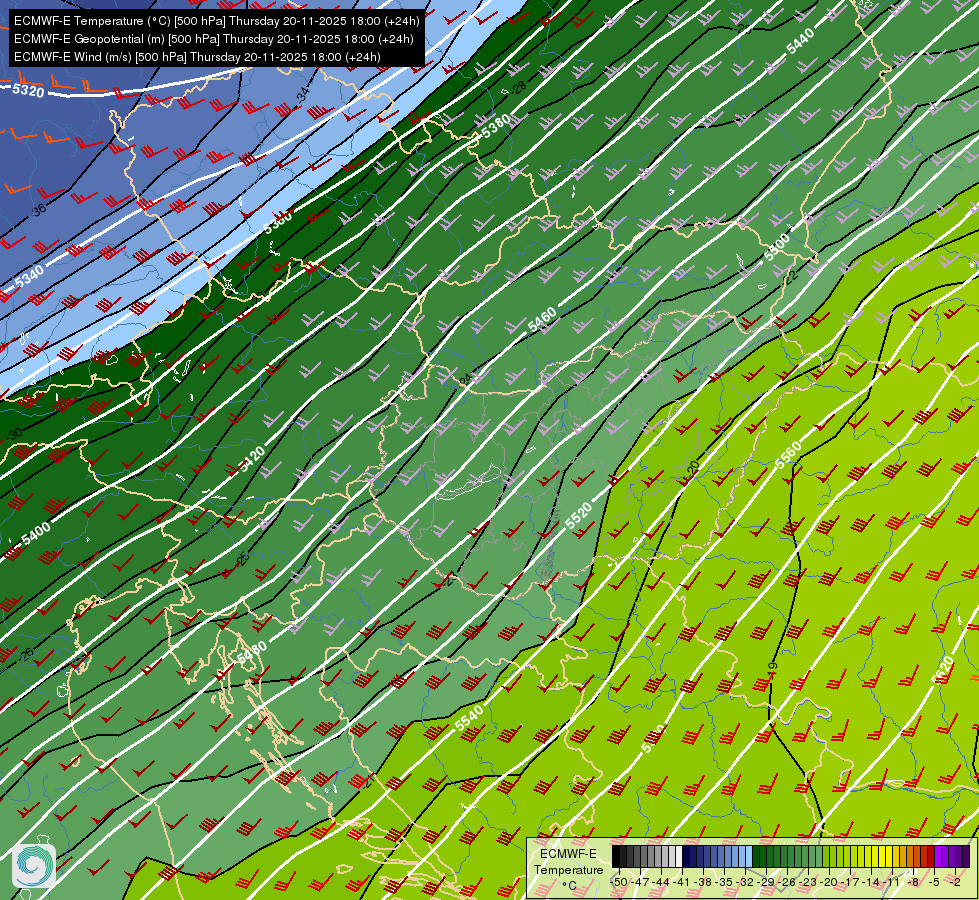
Task: Click the 20 isotherm label
Action: point(693,468)
